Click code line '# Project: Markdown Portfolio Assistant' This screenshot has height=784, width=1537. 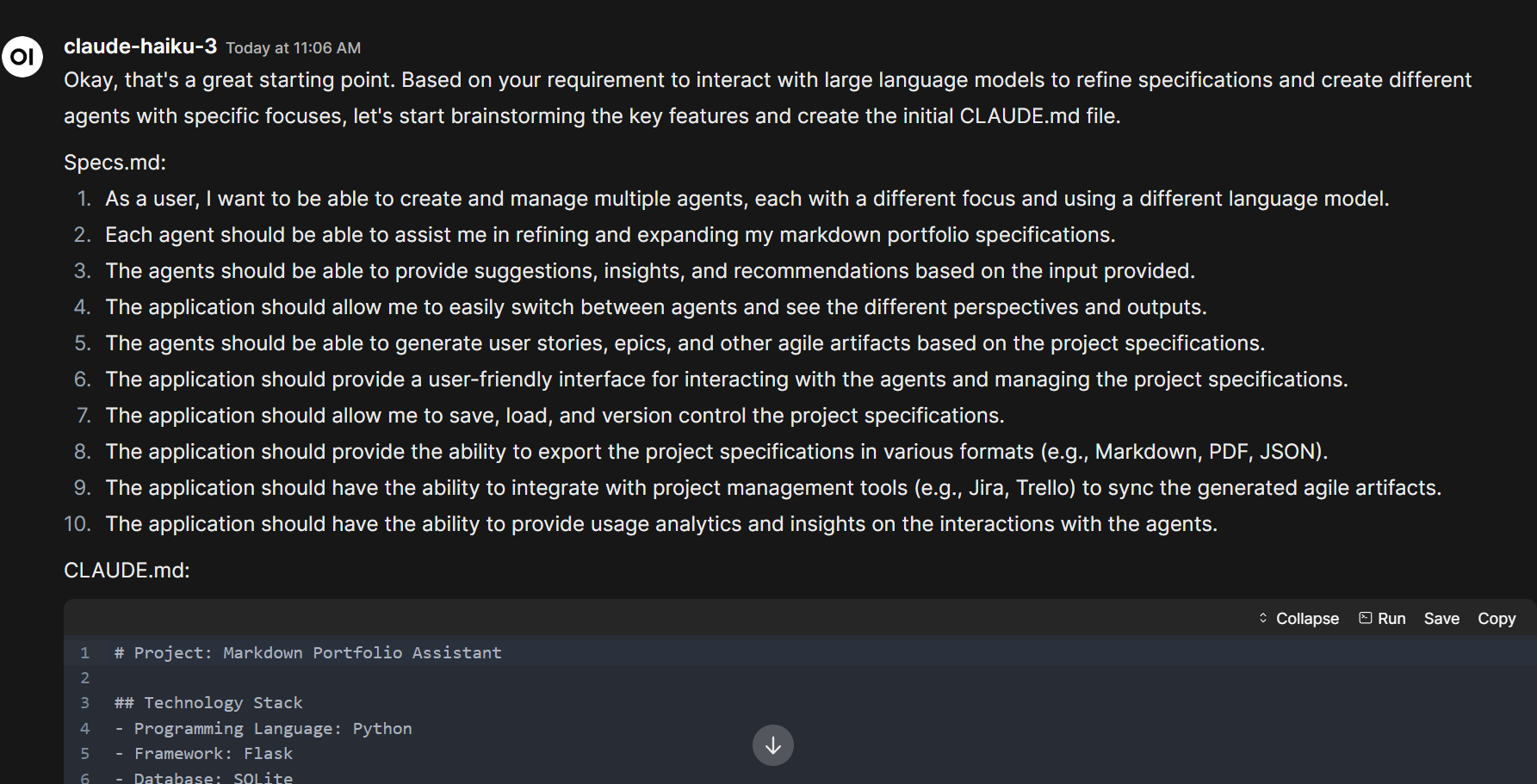[308, 653]
